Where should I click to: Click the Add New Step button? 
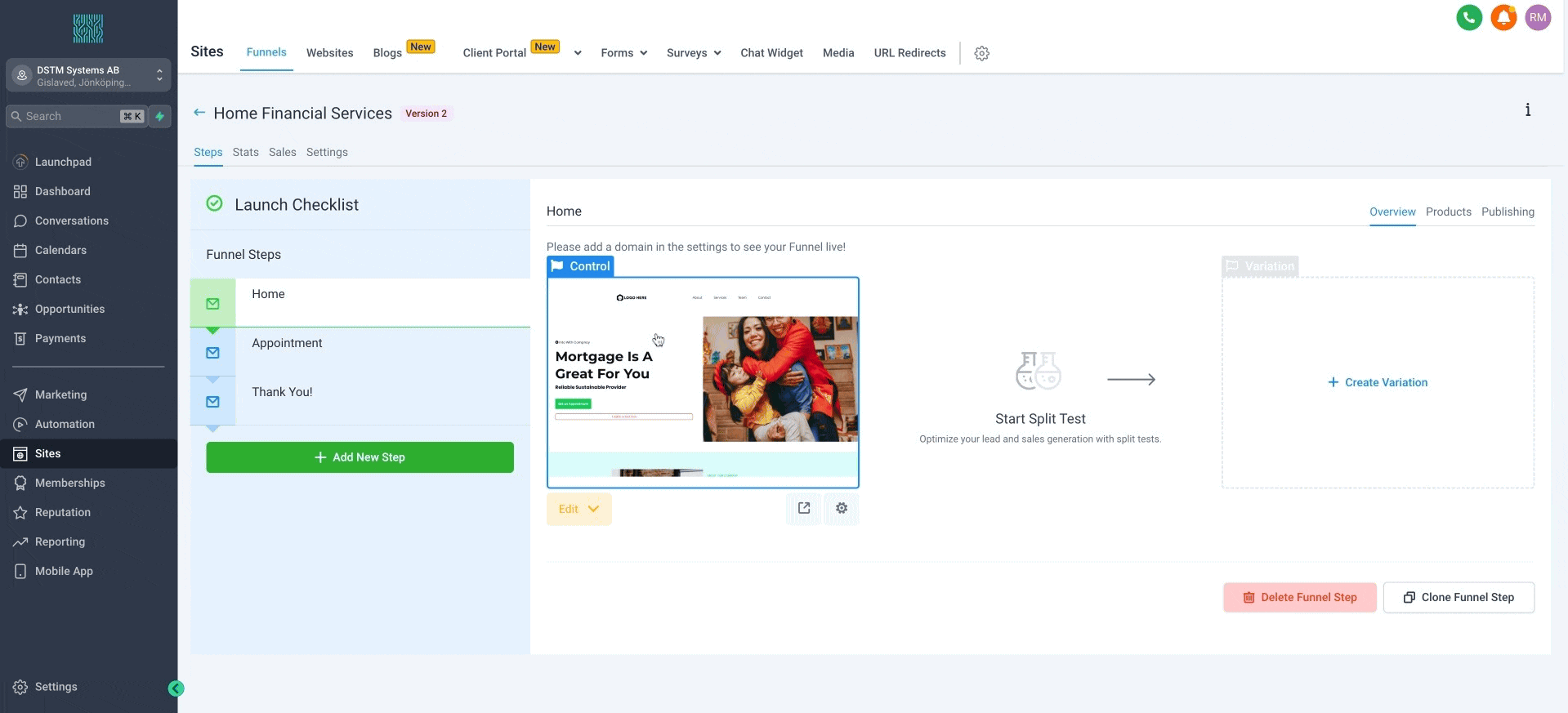click(x=360, y=457)
